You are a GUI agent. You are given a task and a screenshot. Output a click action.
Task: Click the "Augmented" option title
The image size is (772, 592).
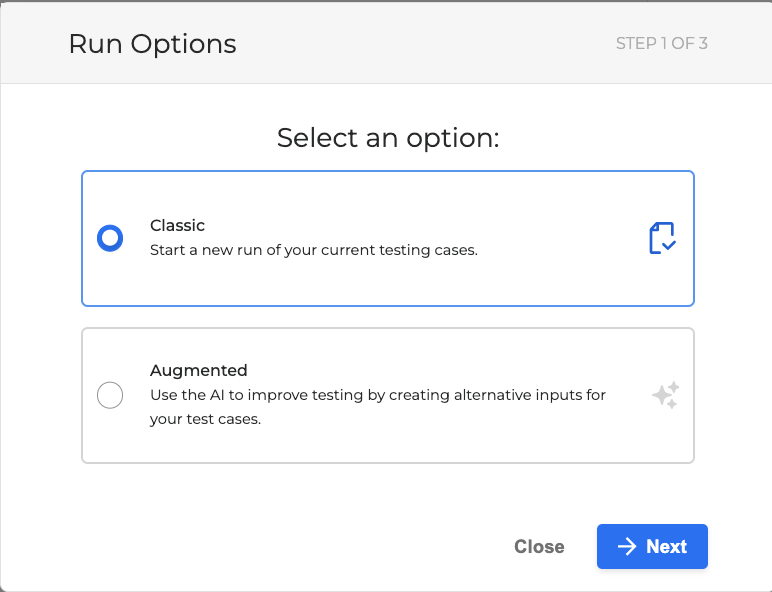(x=198, y=370)
